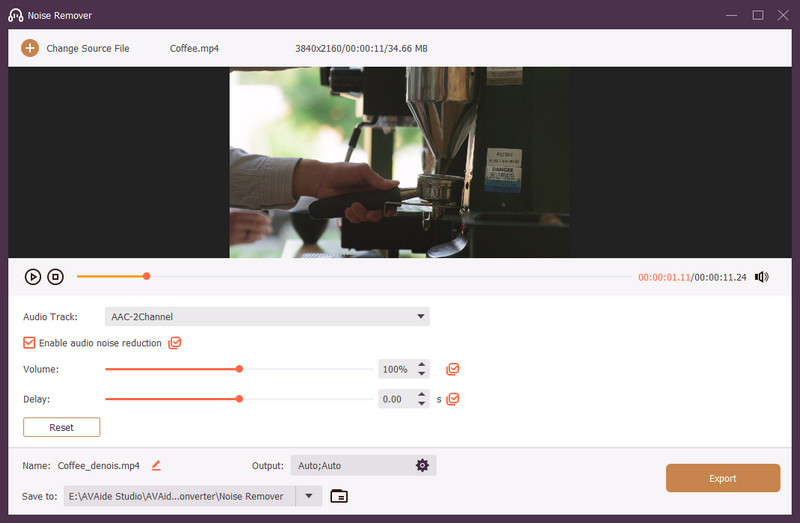Viewport: 800px width, 523px height.
Task: Click apply-to-all icon beside Delay
Action: tap(453, 399)
